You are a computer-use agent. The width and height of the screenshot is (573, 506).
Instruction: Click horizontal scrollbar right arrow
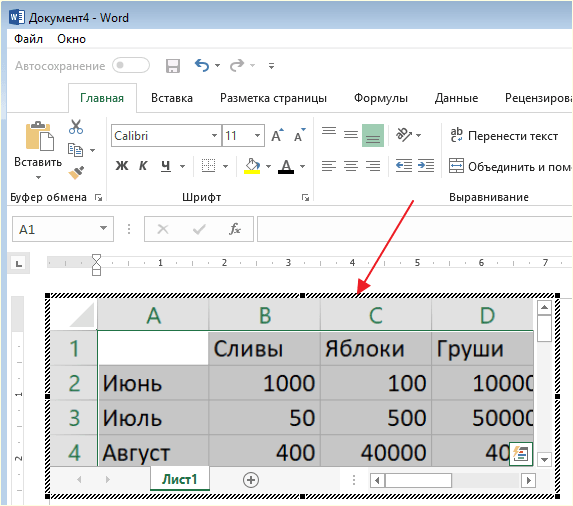pos(528,480)
